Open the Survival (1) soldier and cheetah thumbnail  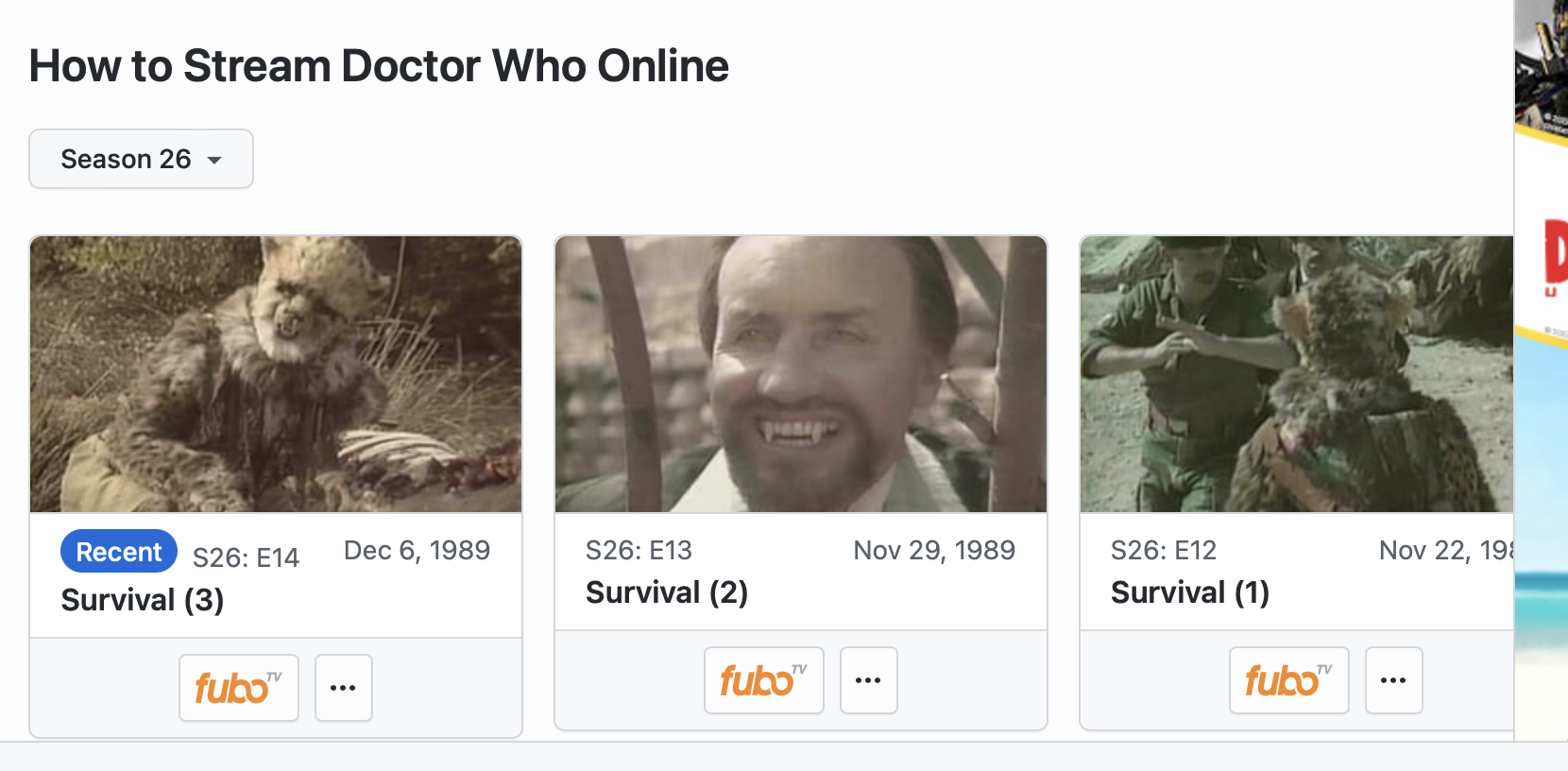(1296, 374)
